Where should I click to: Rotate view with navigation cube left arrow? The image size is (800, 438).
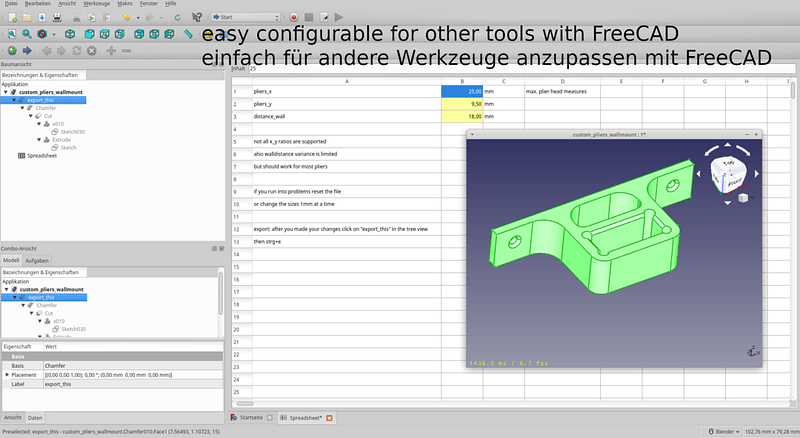click(698, 174)
